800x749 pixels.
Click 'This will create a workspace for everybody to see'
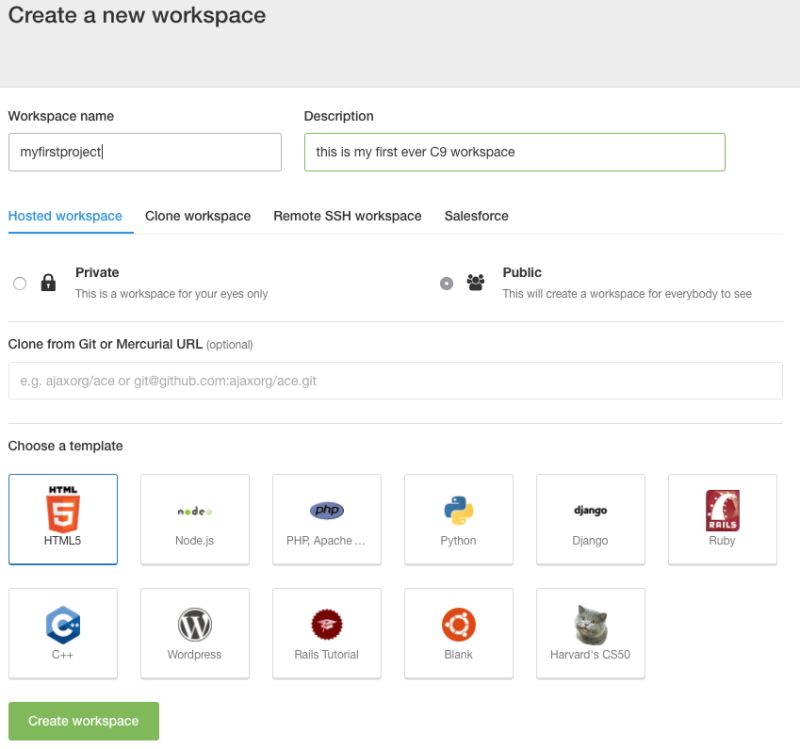pyautogui.click(x=627, y=294)
